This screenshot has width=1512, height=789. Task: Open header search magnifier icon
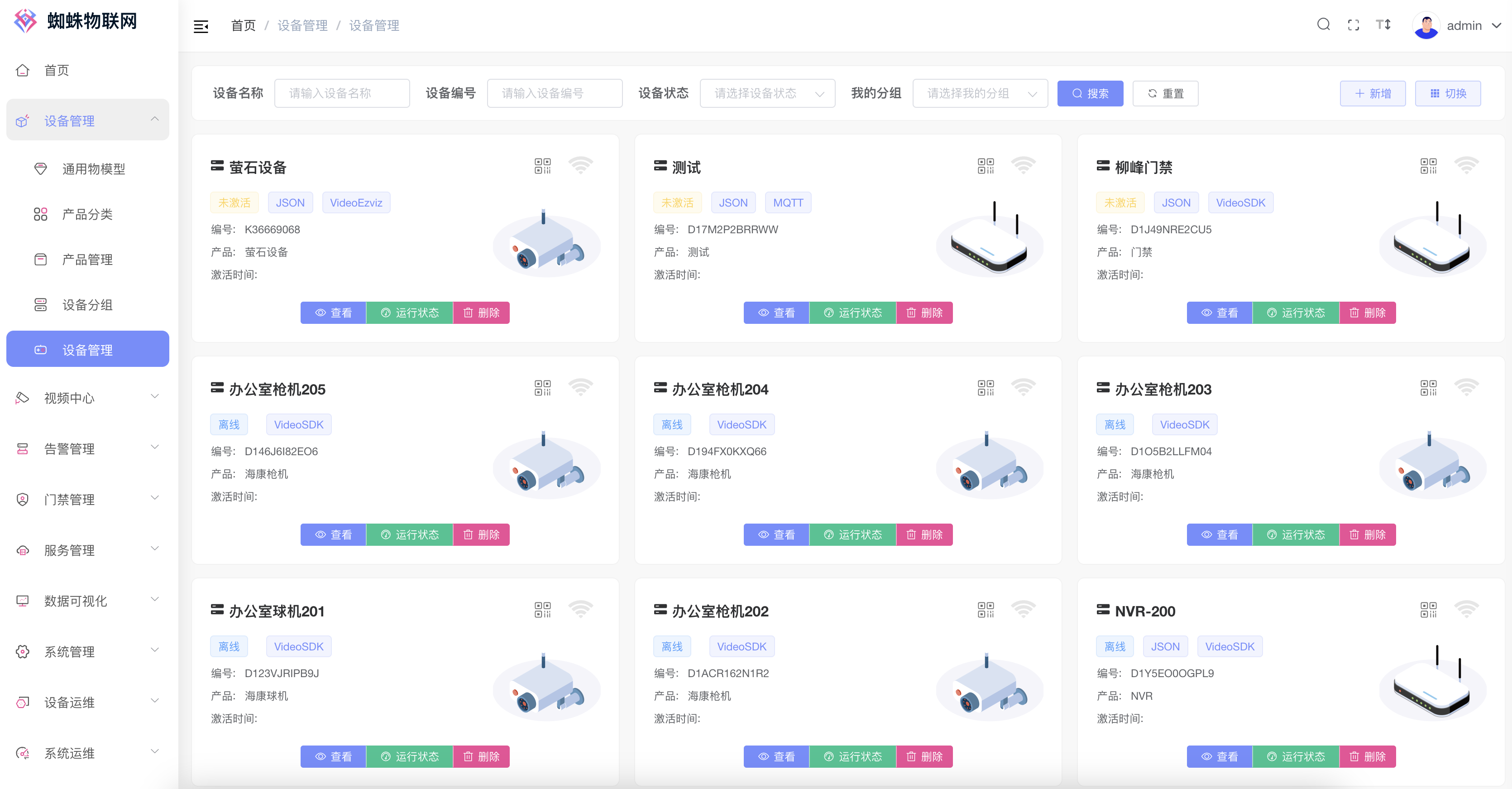coord(1323,24)
